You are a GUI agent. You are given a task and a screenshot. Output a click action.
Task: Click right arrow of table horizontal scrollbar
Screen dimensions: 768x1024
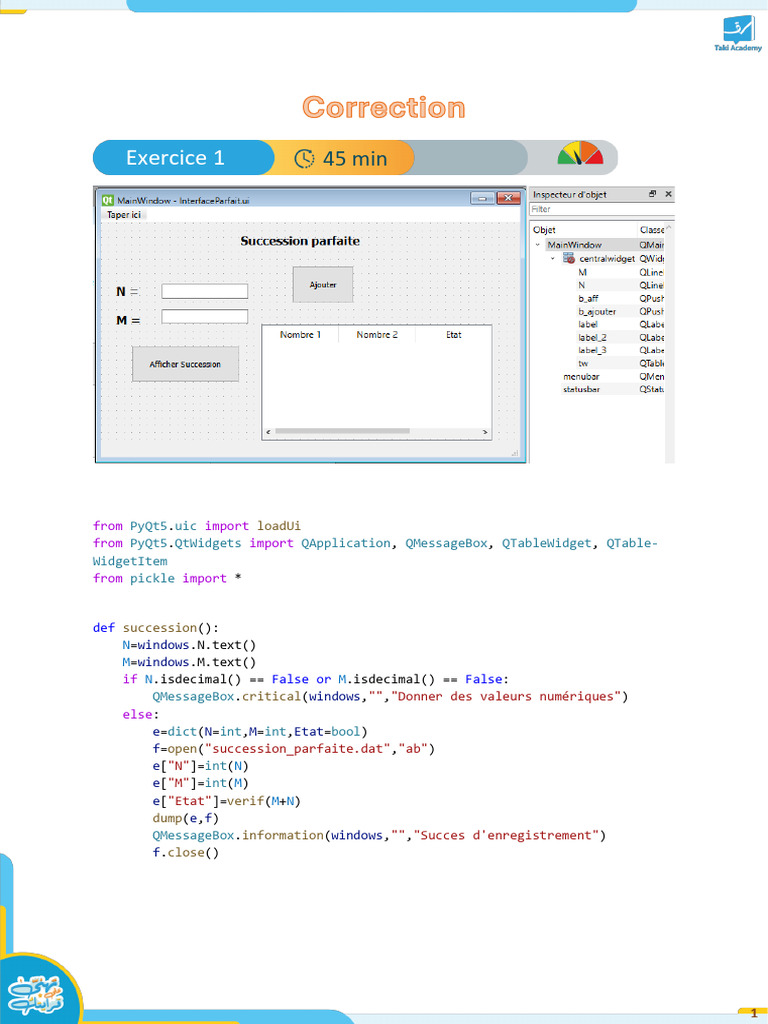click(486, 433)
